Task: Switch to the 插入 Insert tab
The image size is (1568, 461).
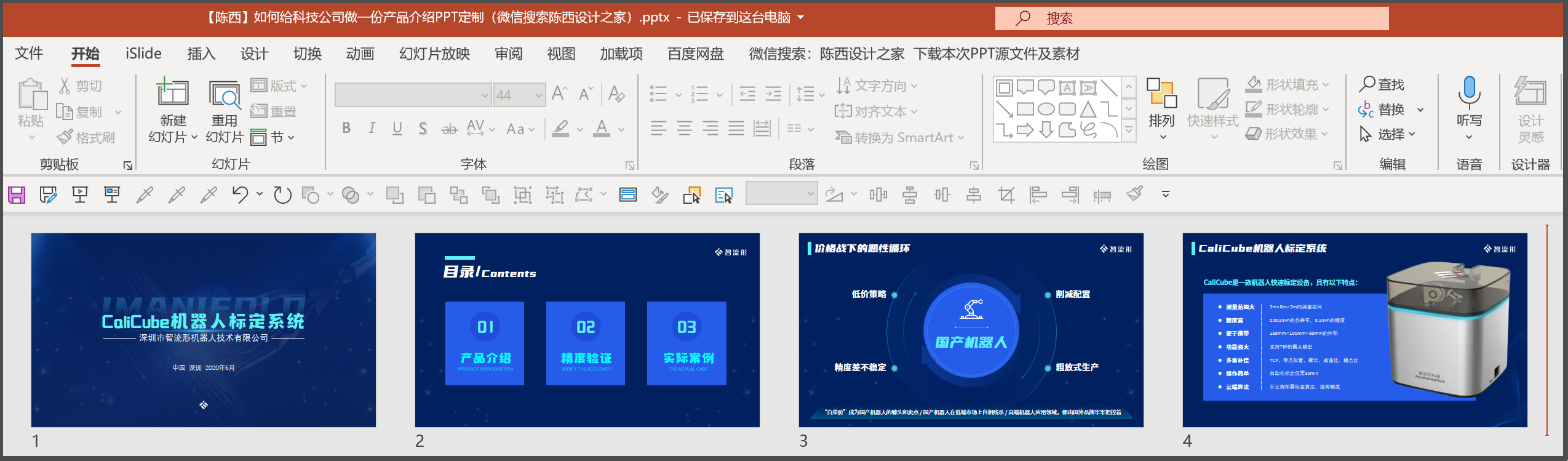Action: (201, 54)
